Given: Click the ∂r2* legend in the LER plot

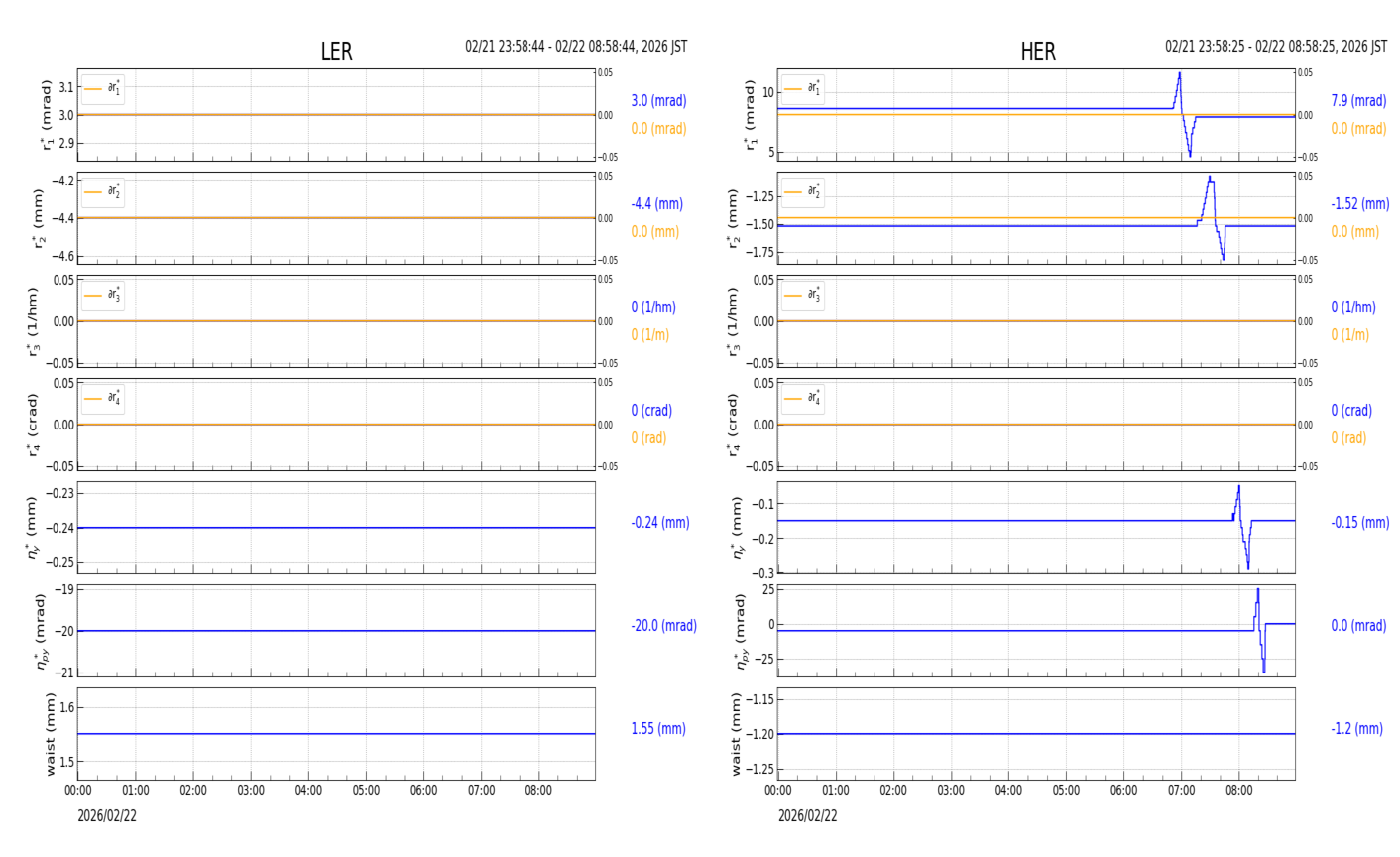Looking at the screenshot, I should (103, 192).
